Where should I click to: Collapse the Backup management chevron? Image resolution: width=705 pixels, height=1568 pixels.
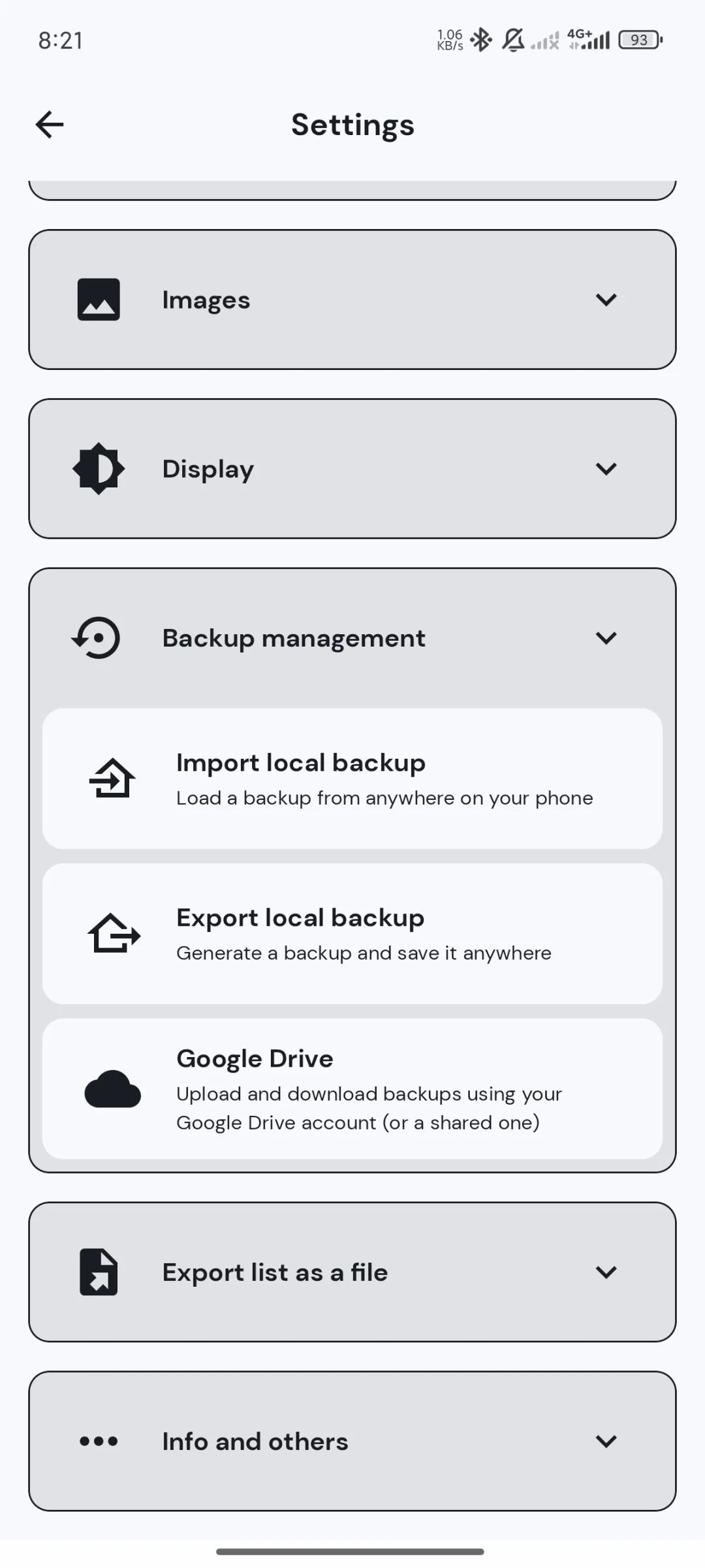606,638
